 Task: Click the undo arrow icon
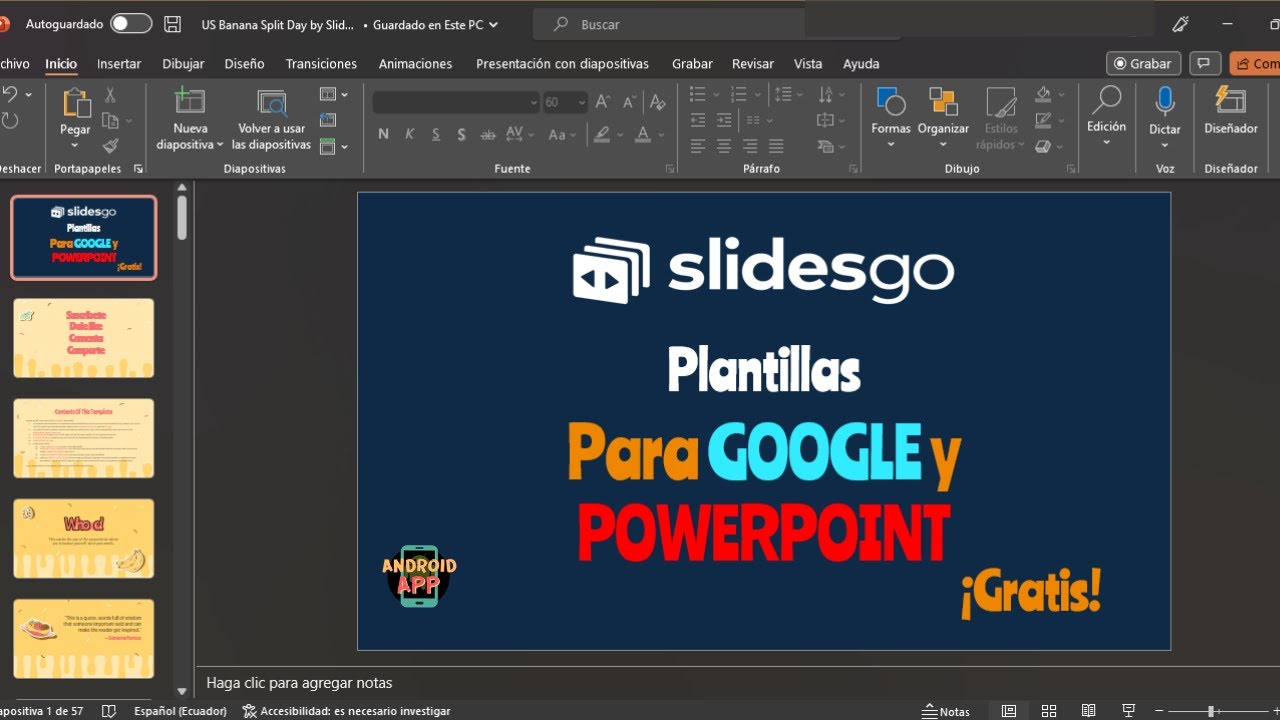click(x=10, y=94)
